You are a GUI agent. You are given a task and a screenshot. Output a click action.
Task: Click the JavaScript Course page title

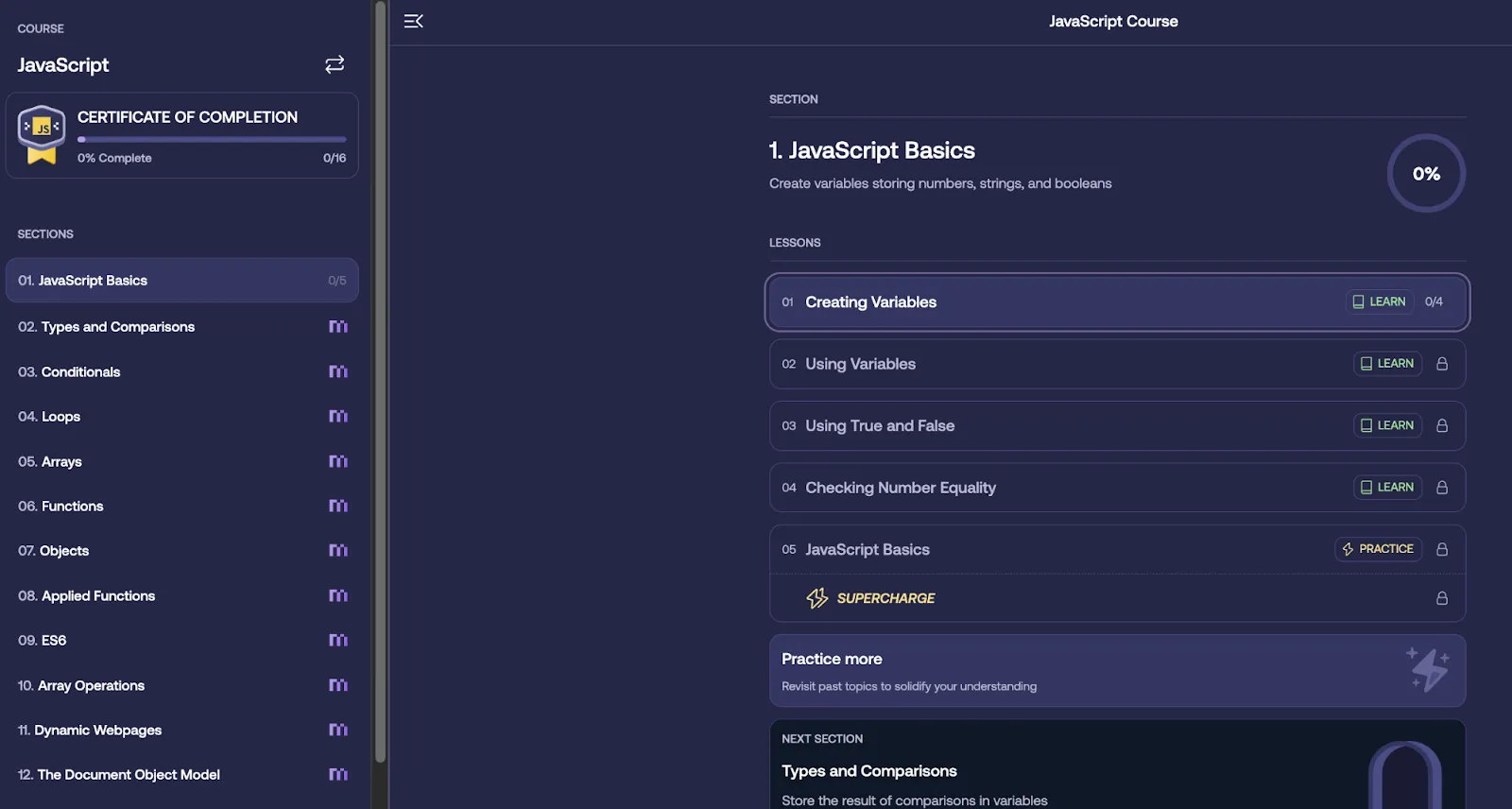[x=1113, y=21]
